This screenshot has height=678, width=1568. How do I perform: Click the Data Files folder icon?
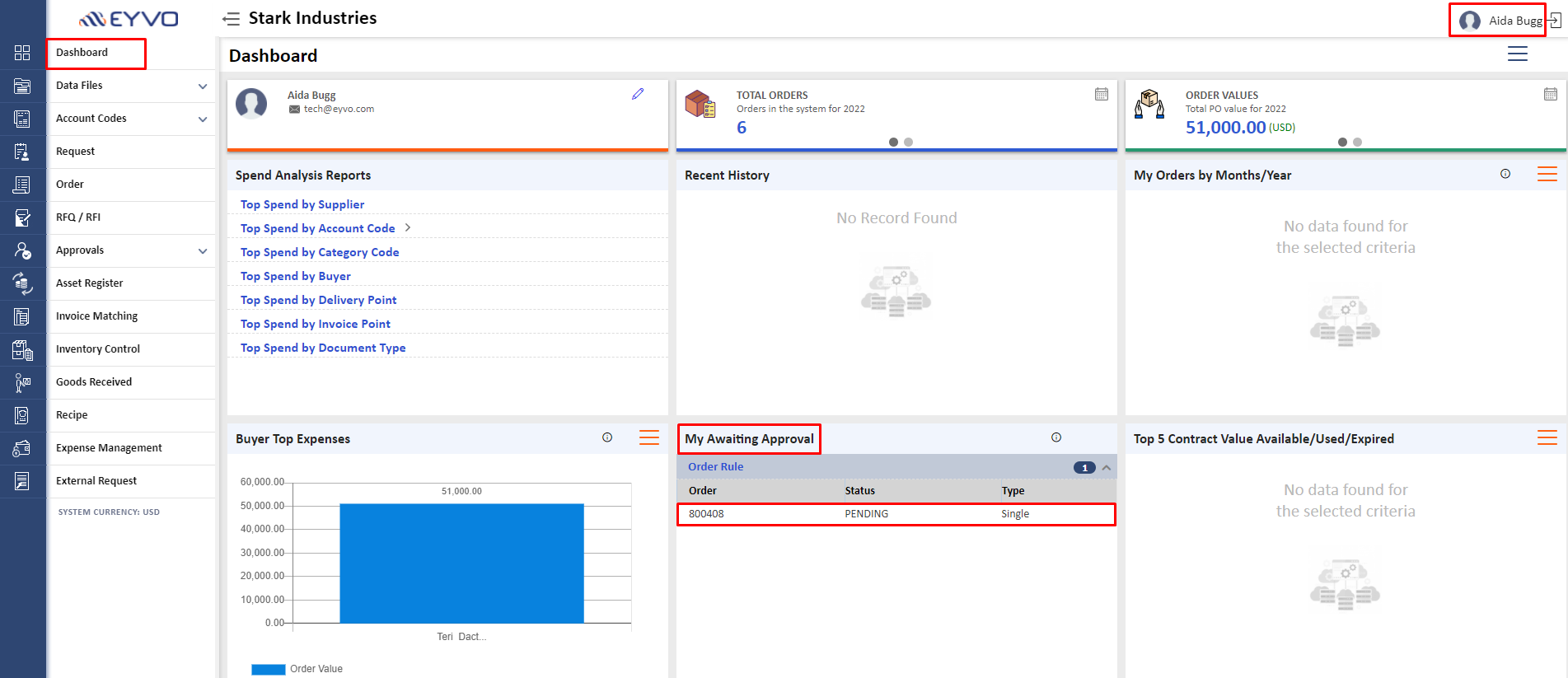coord(22,86)
